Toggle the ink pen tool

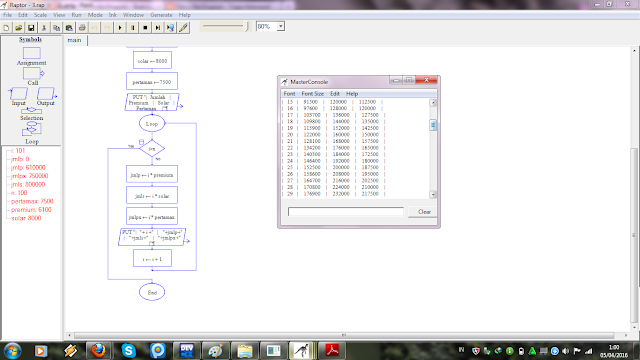pos(184,28)
